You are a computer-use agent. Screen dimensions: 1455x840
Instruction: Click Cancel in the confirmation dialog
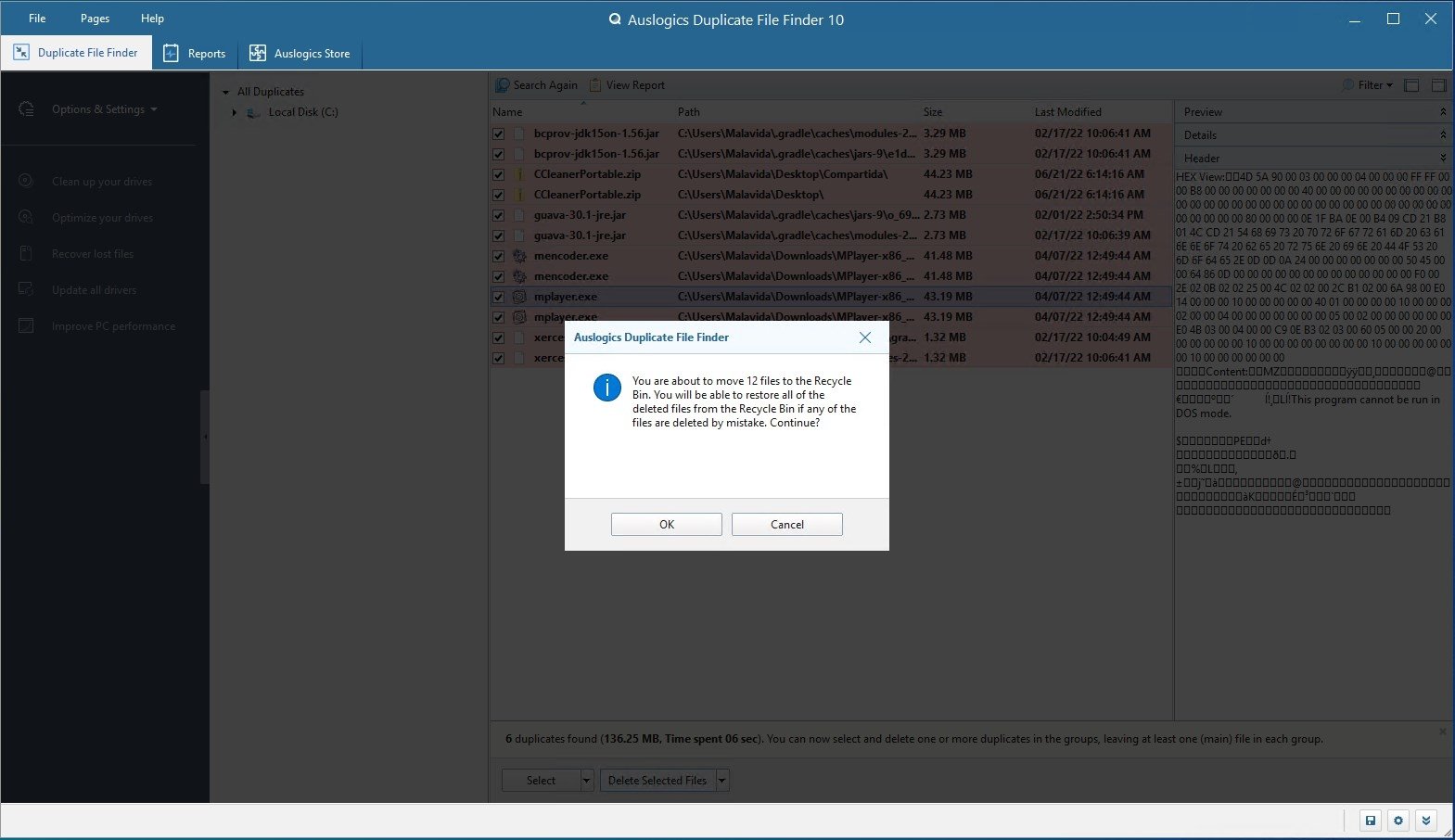(786, 524)
